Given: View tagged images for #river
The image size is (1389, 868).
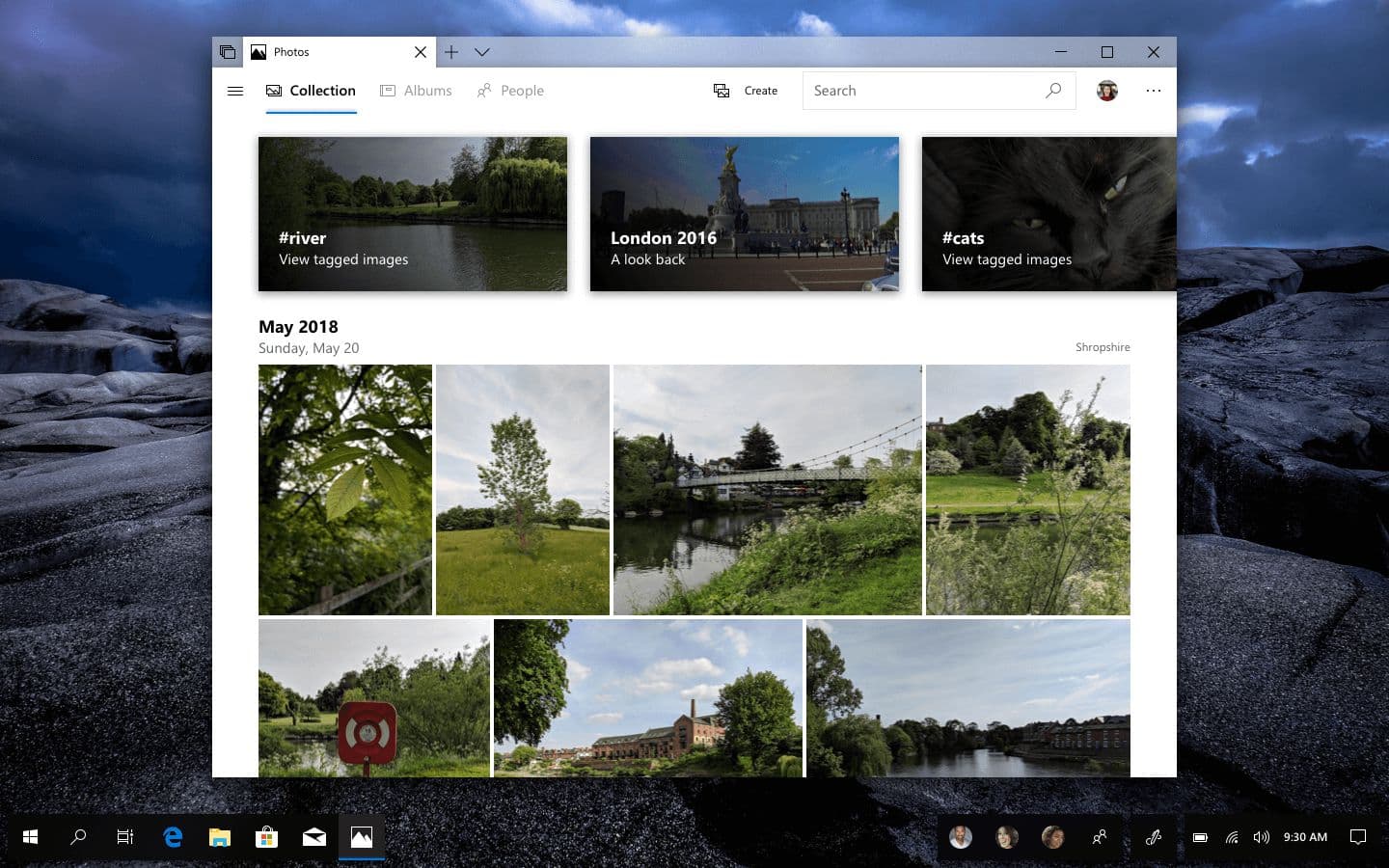Looking at the screenshot, I should 412,213.
